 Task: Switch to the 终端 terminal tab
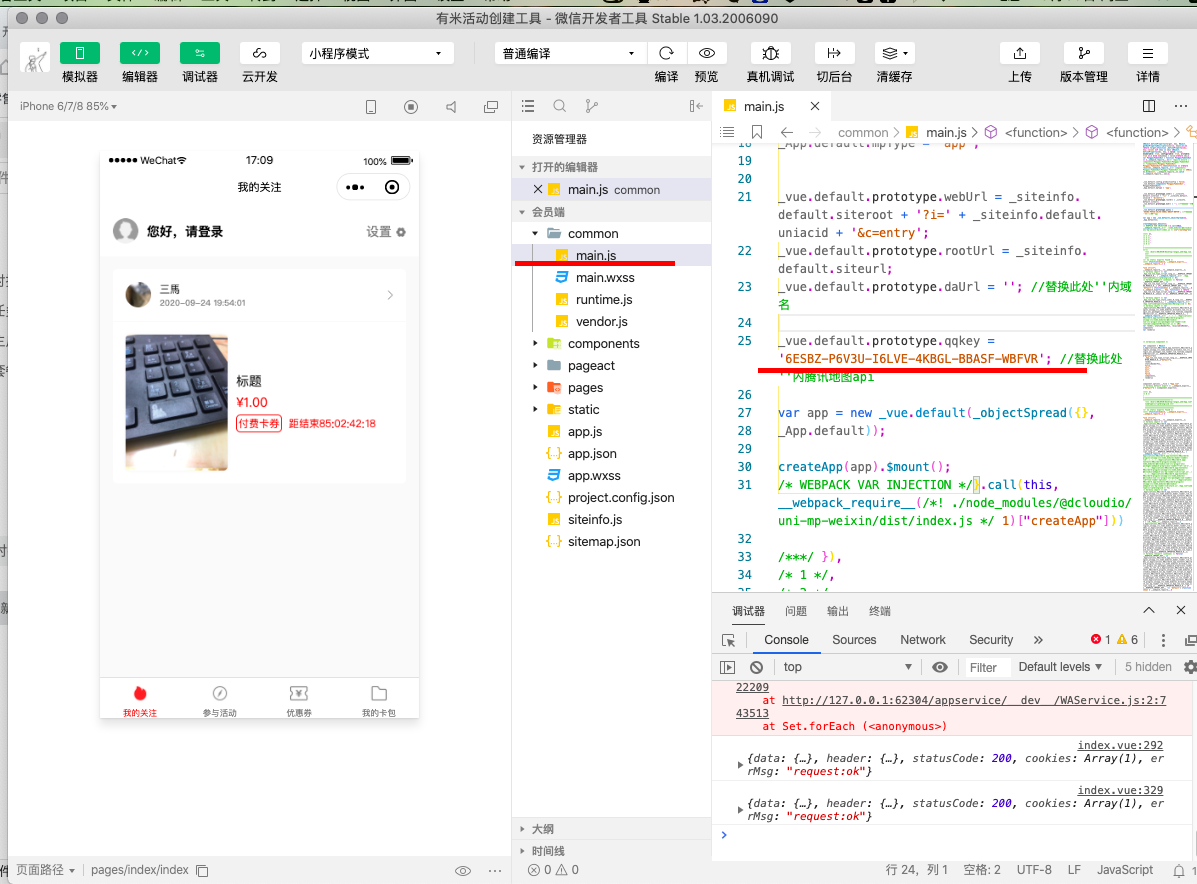pyautogui.click(x=879, y=611)
